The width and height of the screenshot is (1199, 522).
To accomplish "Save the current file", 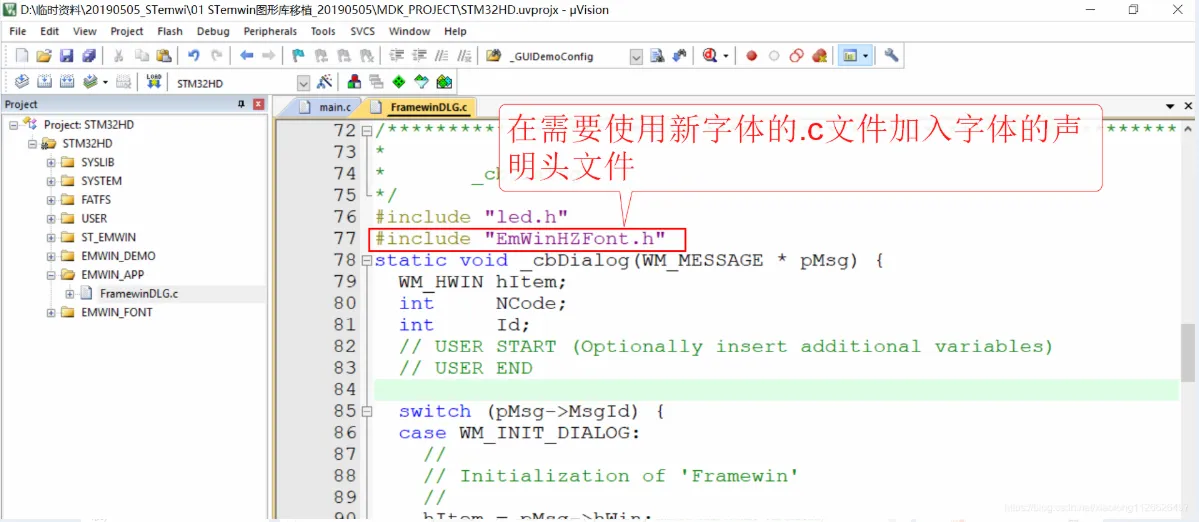I will 66,56.
